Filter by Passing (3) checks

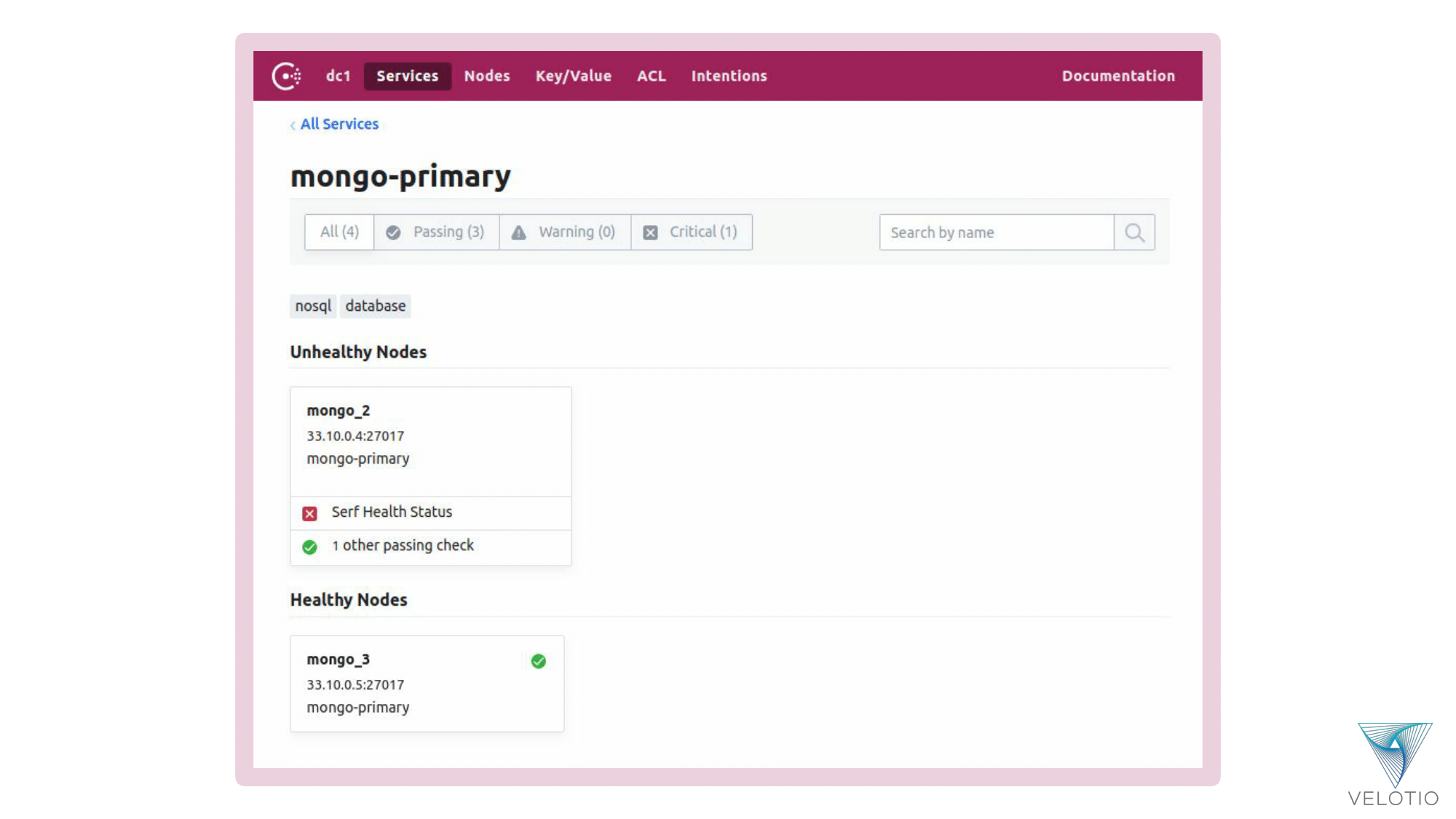click(x=436, y=232)
